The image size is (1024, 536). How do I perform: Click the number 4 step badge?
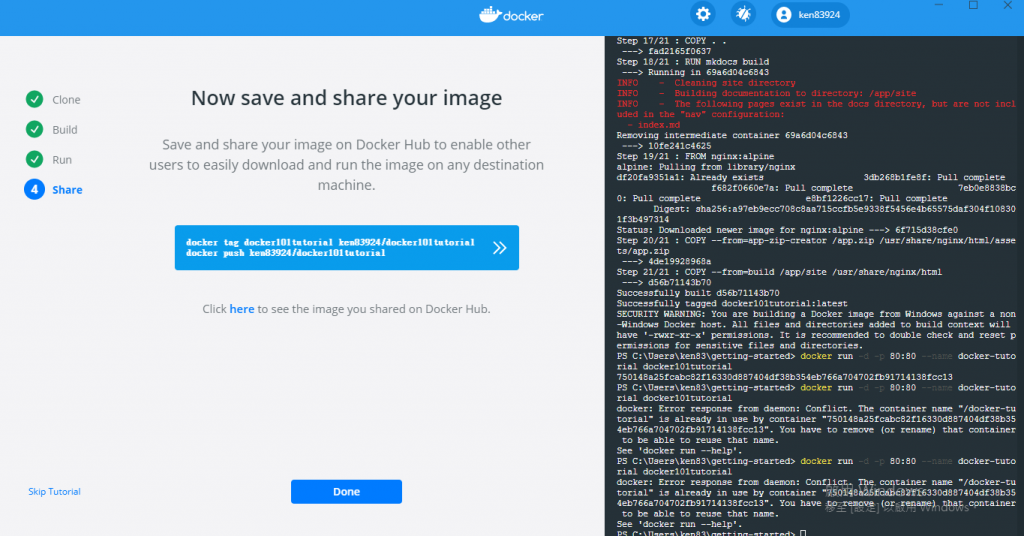(35, 189)
